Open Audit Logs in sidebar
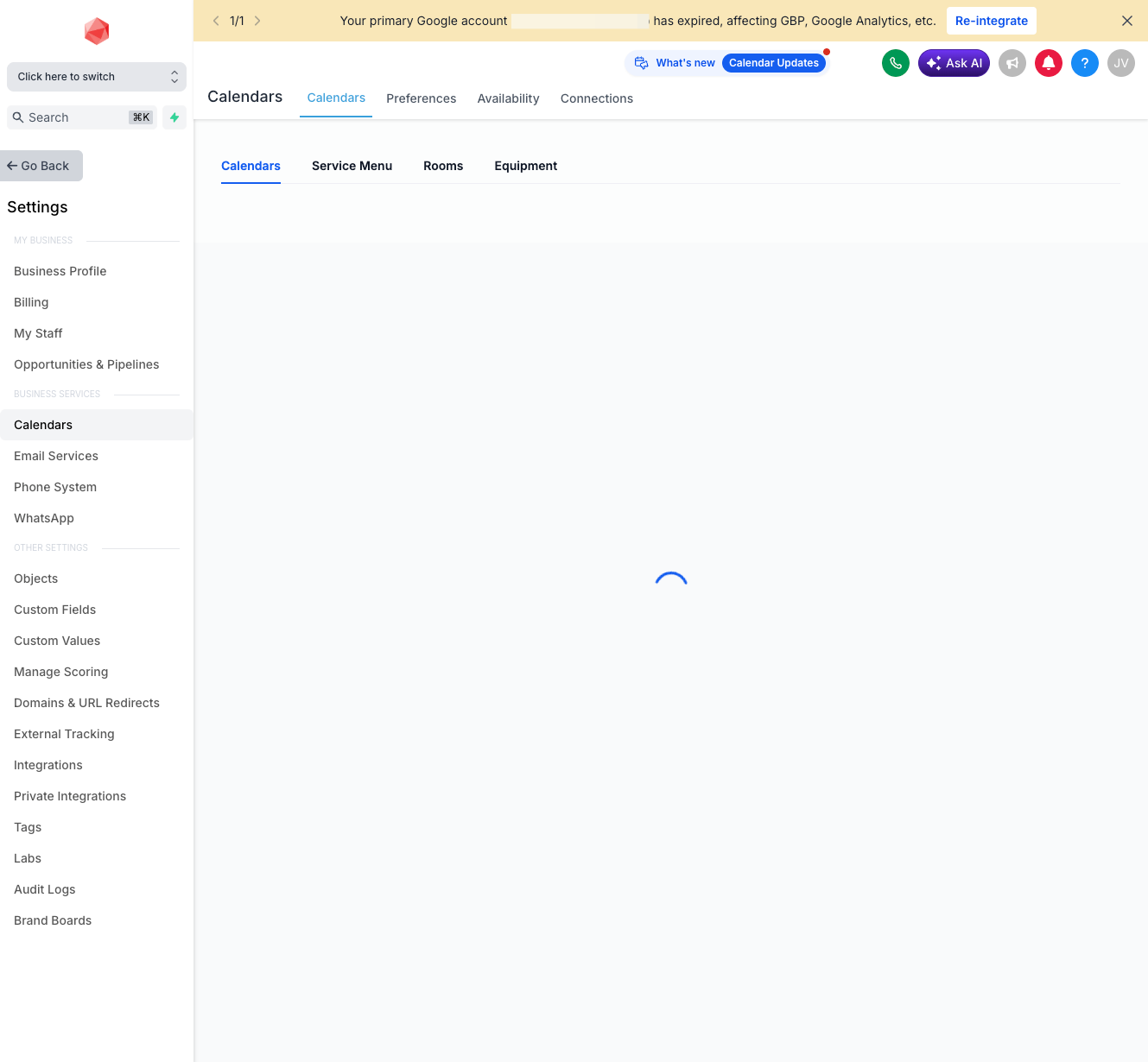The width and height of the screenshot is (1148, 1062). pyautogui.click(x=97, y=889)
